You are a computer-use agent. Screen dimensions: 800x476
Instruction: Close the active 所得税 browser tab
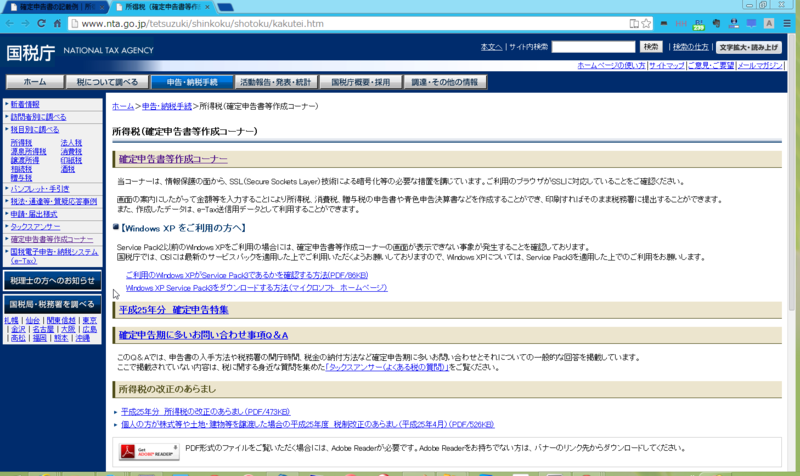[207, 7]
